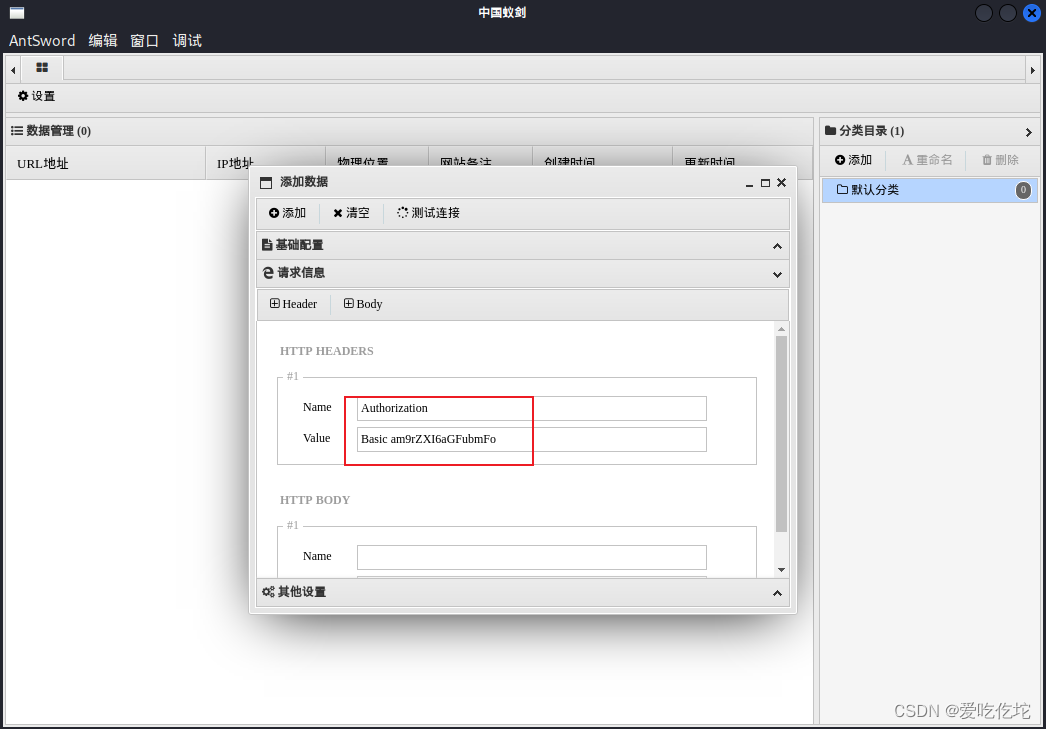
Task: Open the 编辑 menu
Action: click(x=103, y=41)
